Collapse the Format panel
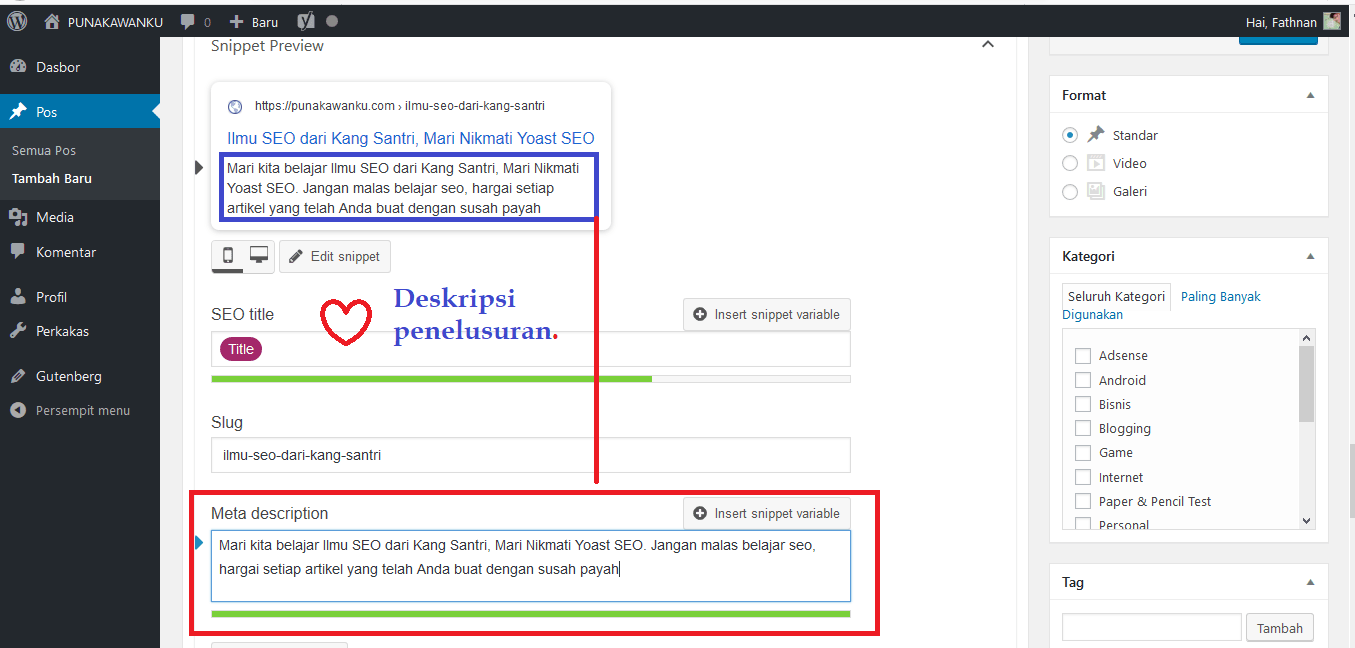Image resolution: width=1355 pixels, height=648 pixels. [x=1310, y=95]
